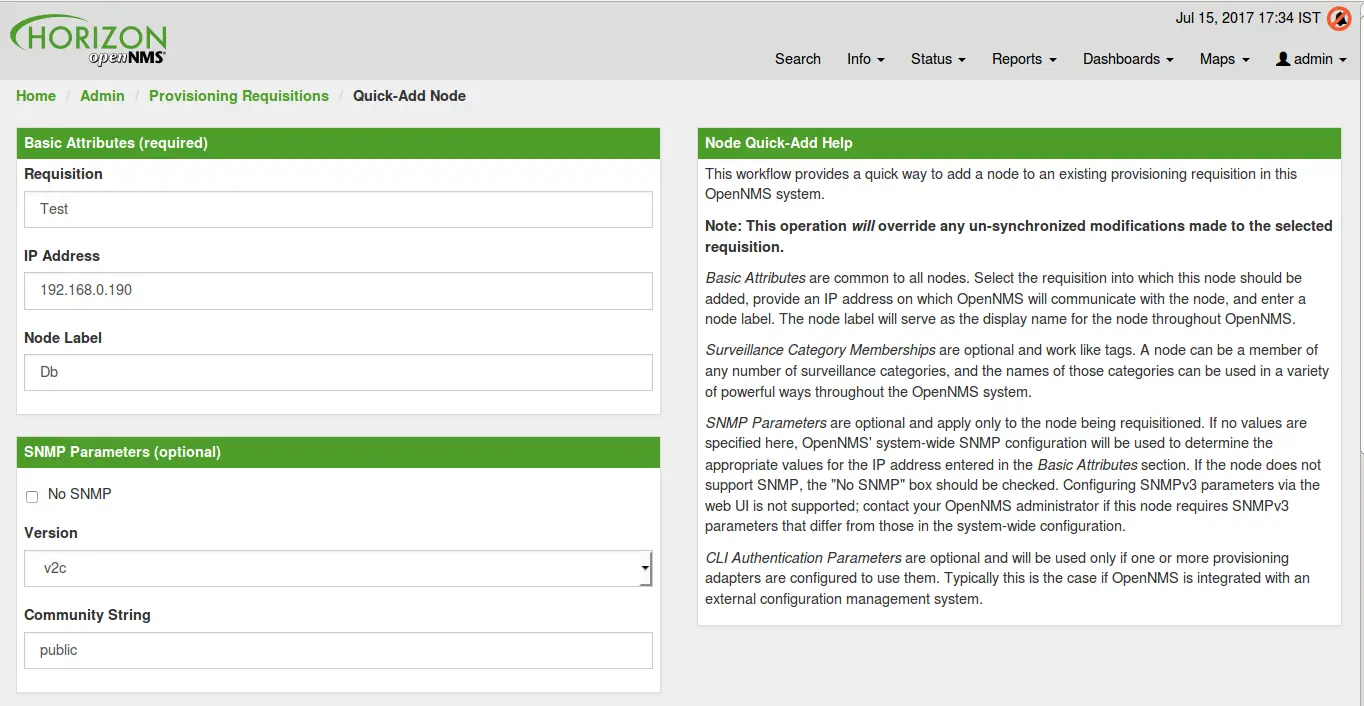Navigate to Admin breadcrumb link
The width and height of the screenshot is (1364, 706).
pos(102,96)
